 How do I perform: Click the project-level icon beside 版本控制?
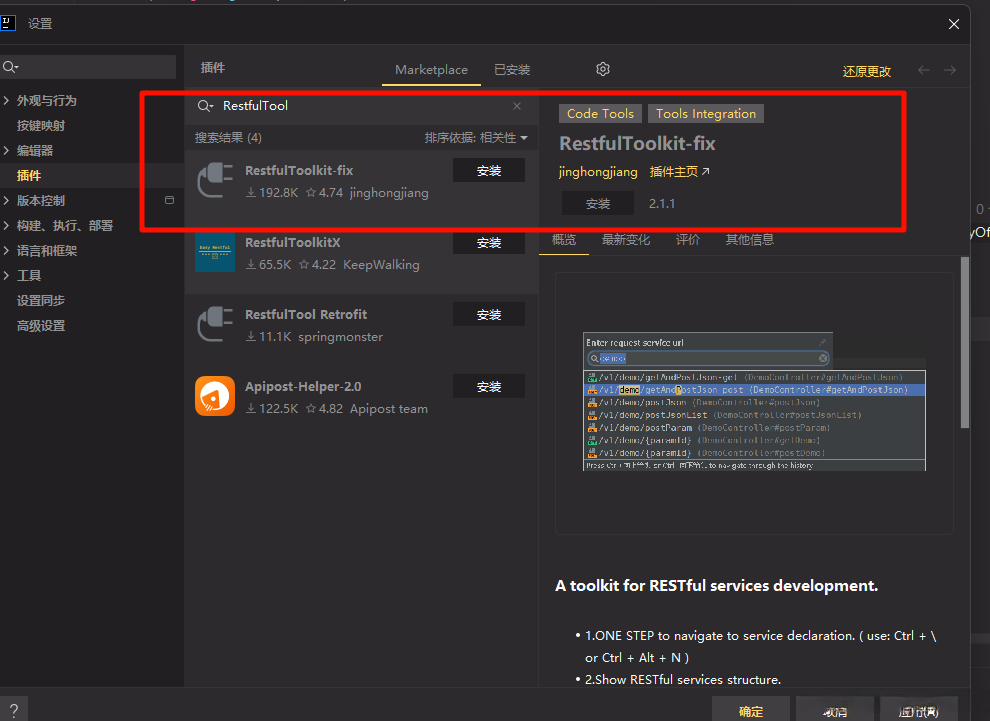169,200
